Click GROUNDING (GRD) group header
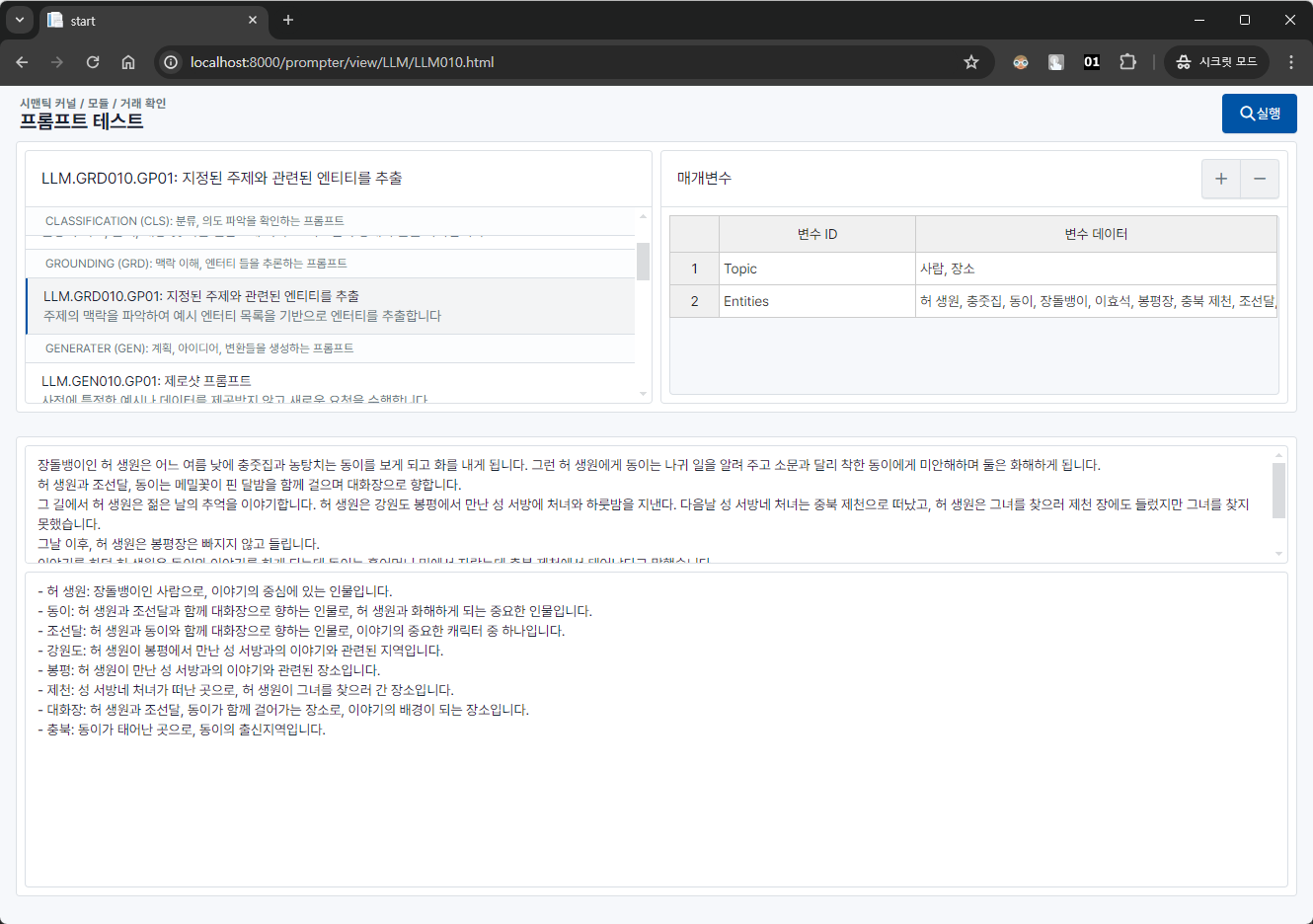This screenshot has width=1313, height=924. click(331, 264)
